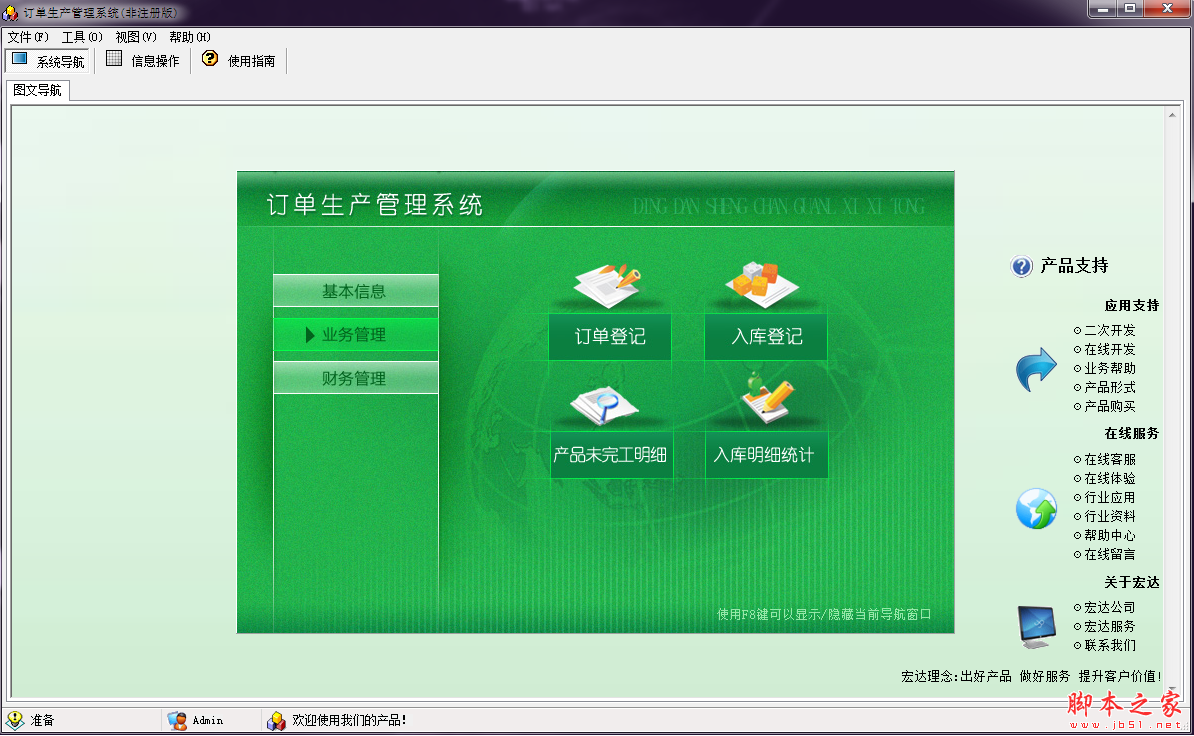The height and width of the screenshot is (736, 1194).
Task: Select 财务管理 in the navigation sidebar
Action: click(x=356, y=378)
